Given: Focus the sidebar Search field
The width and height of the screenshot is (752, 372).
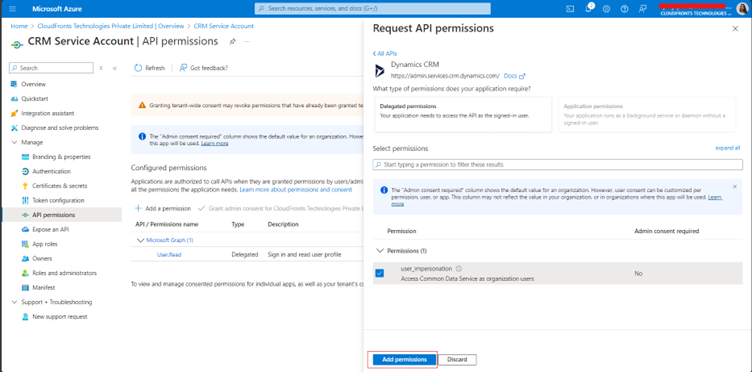Looking at the screenshot, I should click(x=51, y=68).
